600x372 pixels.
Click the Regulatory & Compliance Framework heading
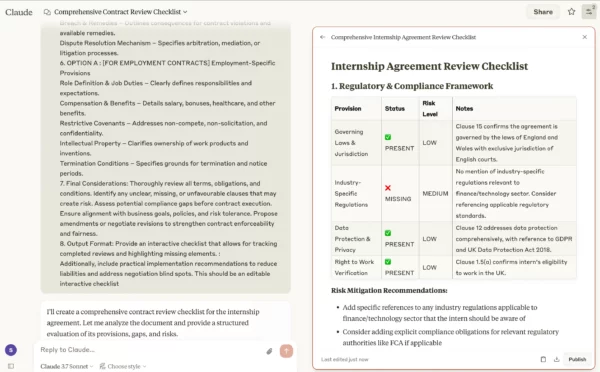[412, 86]
